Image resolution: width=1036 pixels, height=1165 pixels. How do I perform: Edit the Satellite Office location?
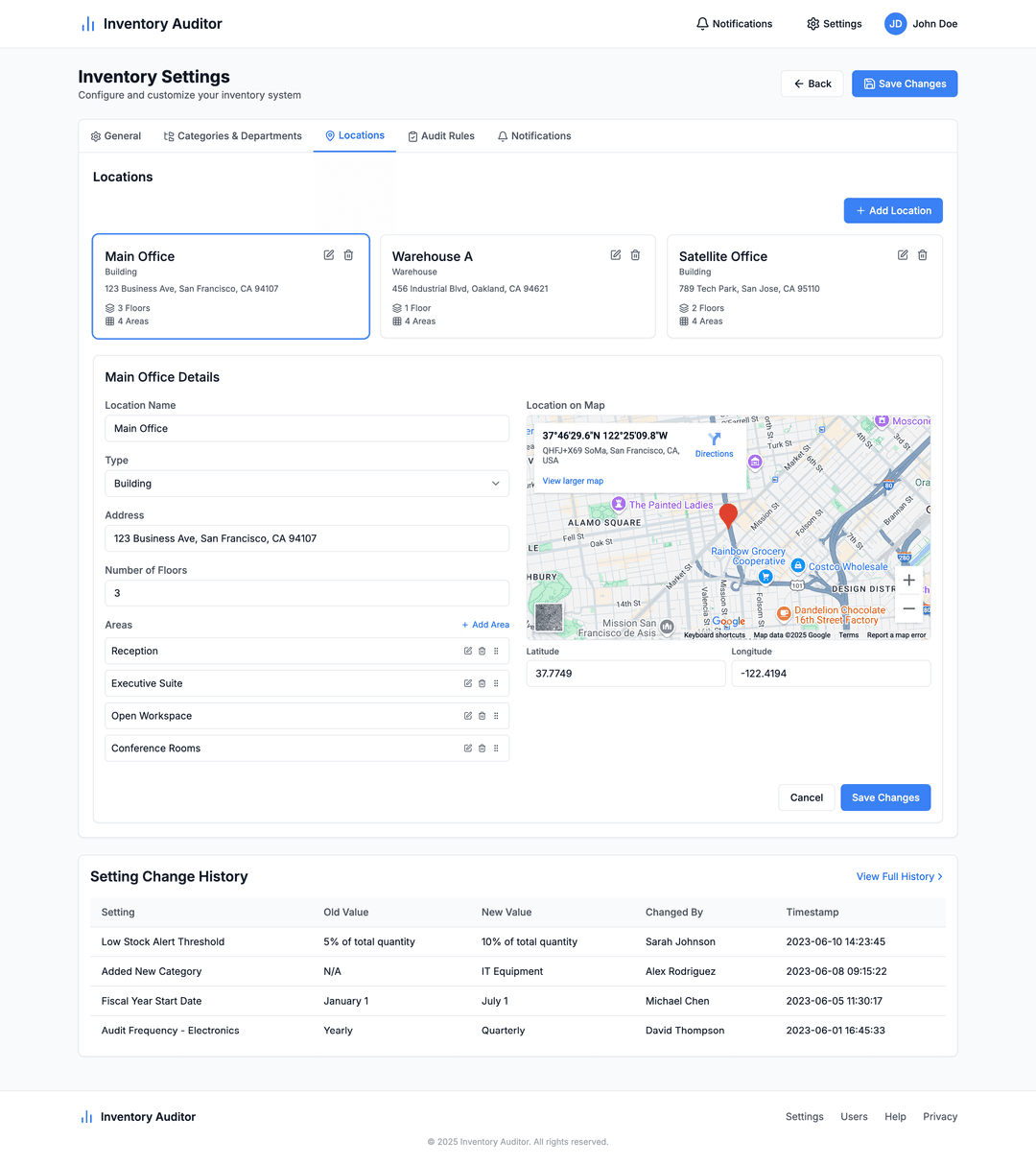point(903,255)
